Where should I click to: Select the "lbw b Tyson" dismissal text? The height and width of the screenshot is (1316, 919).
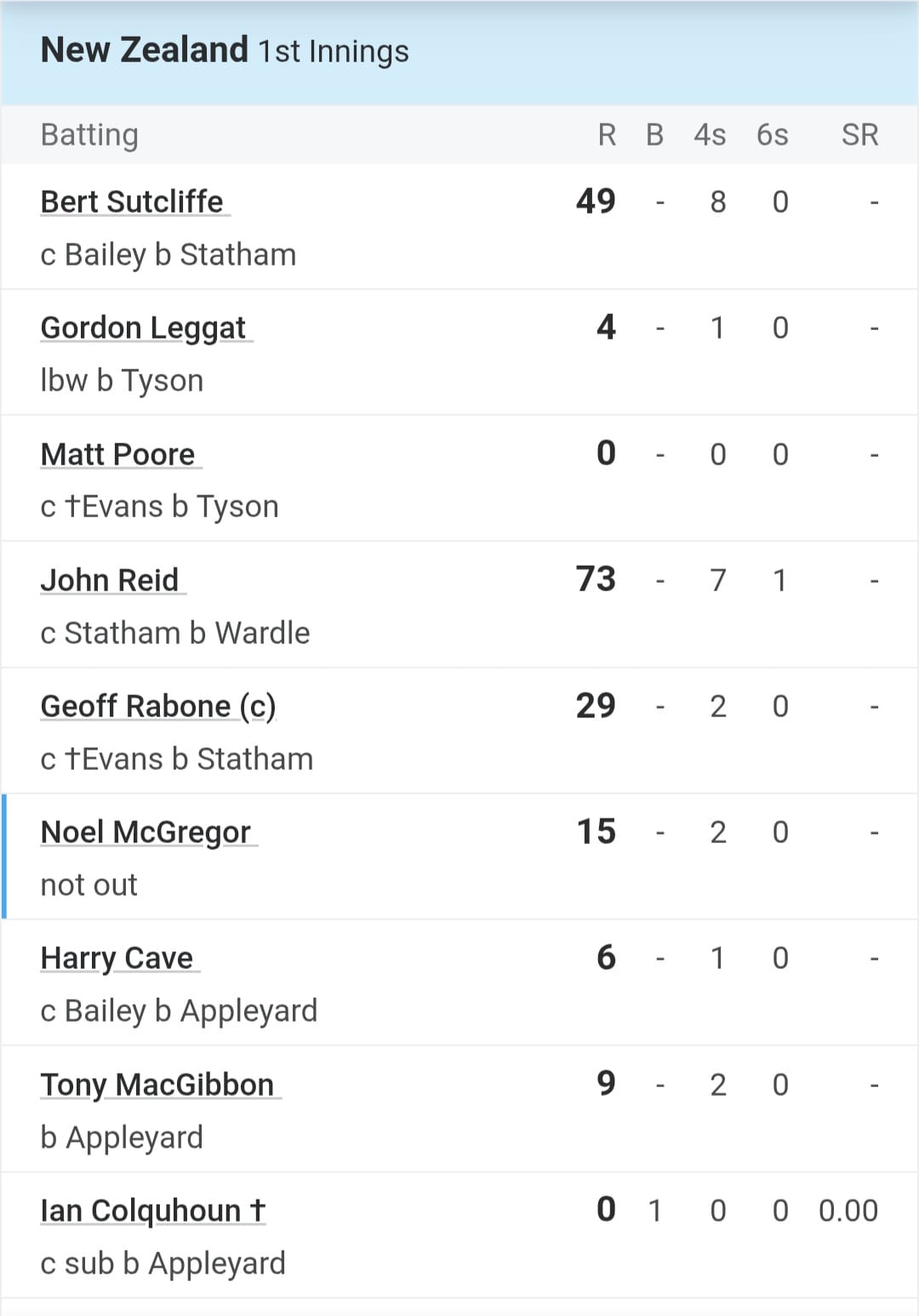coord(122,380)
